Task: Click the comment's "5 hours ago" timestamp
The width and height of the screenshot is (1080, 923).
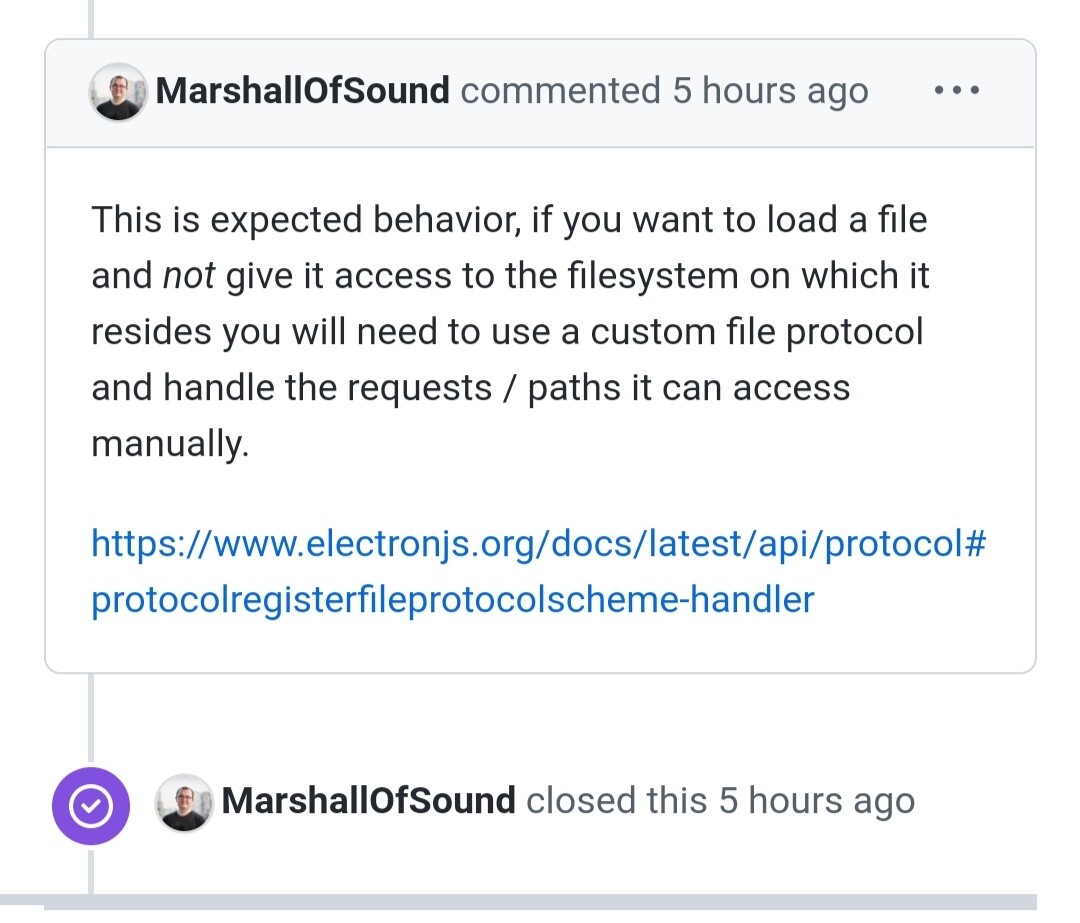Action: coord(770,90)
